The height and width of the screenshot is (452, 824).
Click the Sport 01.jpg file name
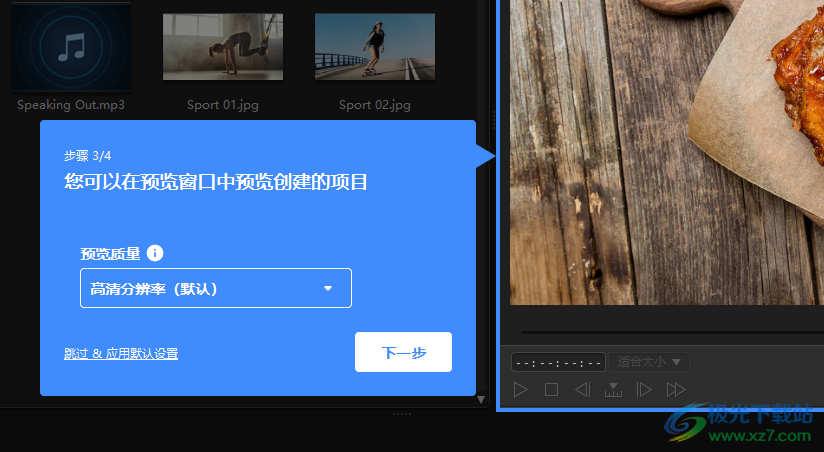(223, 105)
